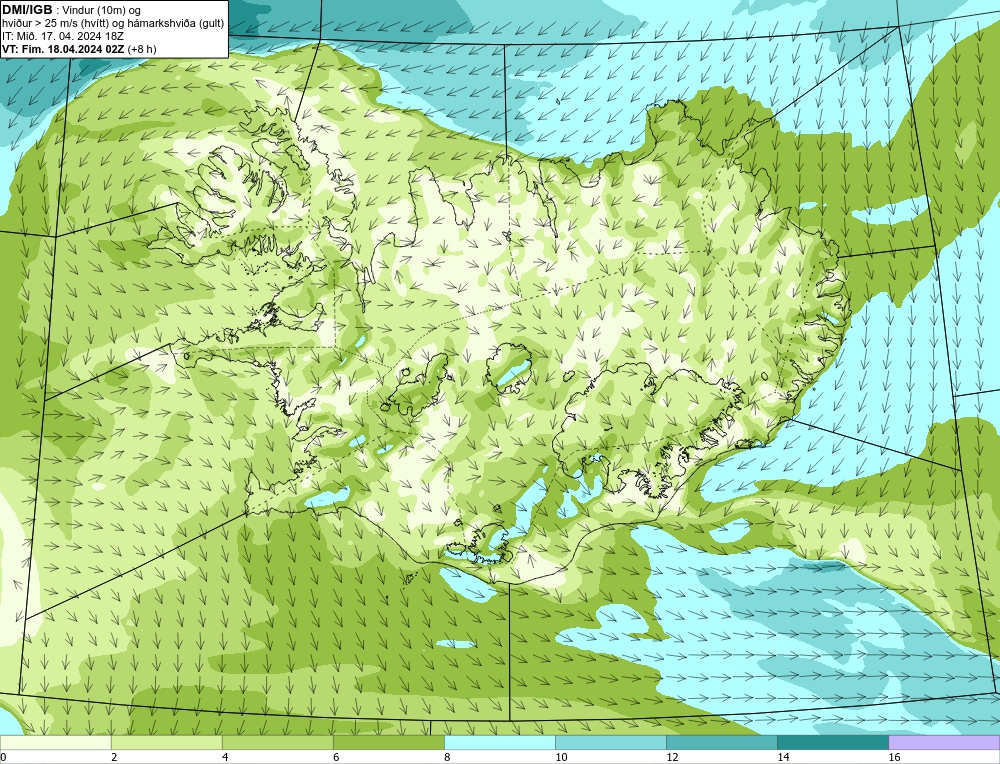
Task: Click the medium green 4–6 m/s legend swatch
Action: (277, 742)
